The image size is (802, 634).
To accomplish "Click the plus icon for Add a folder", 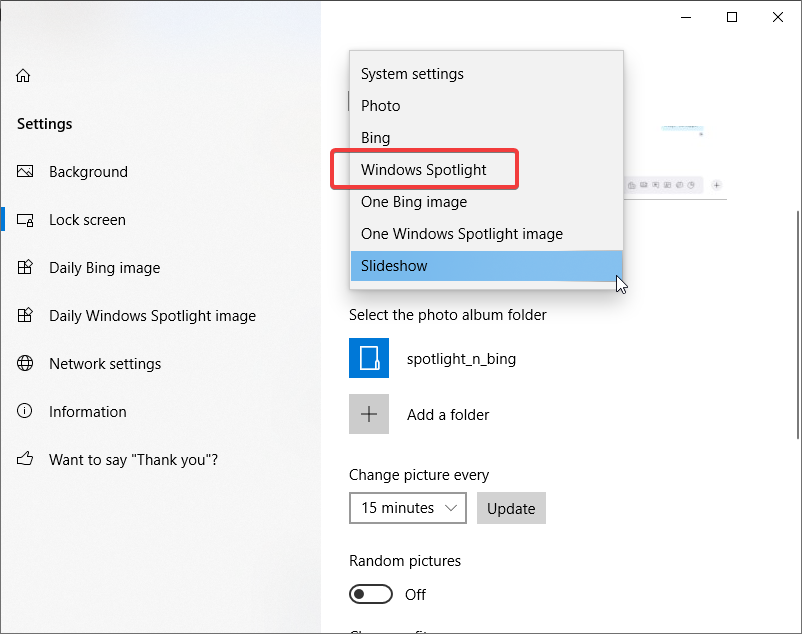I will tap(369, 414).
